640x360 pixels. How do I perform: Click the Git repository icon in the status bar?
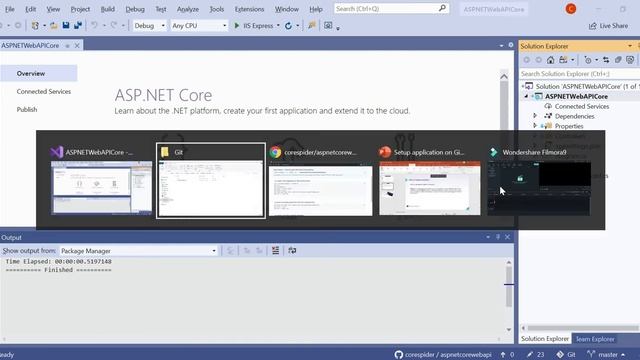[x=560, y=355]
